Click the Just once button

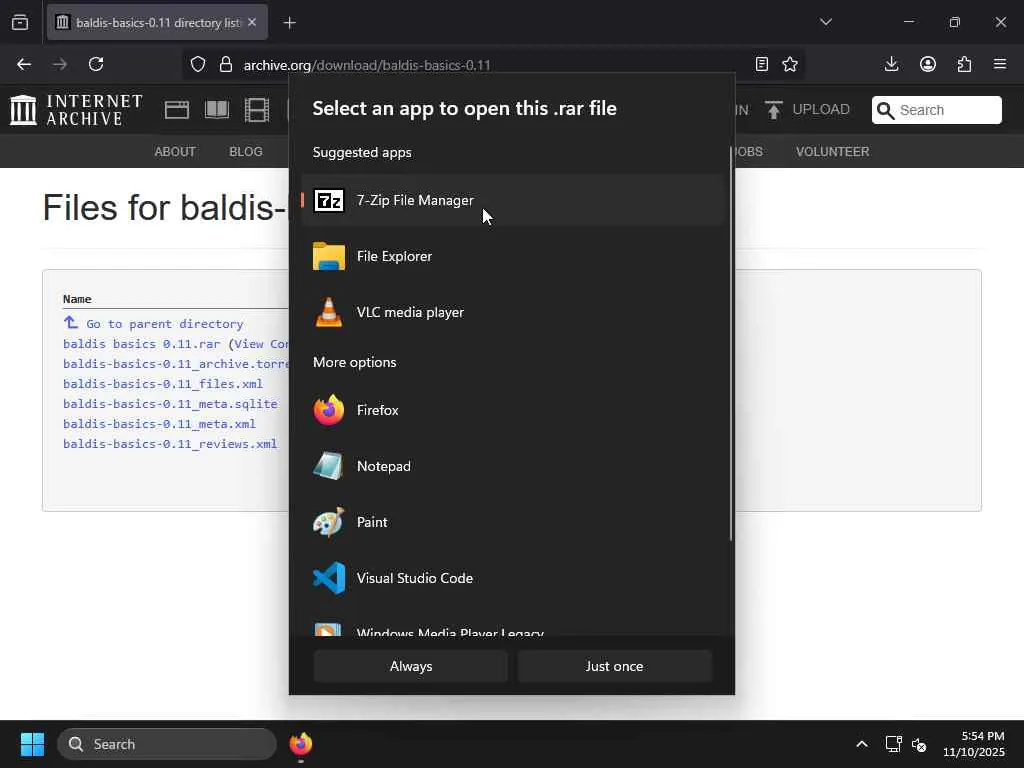(615, 666)
